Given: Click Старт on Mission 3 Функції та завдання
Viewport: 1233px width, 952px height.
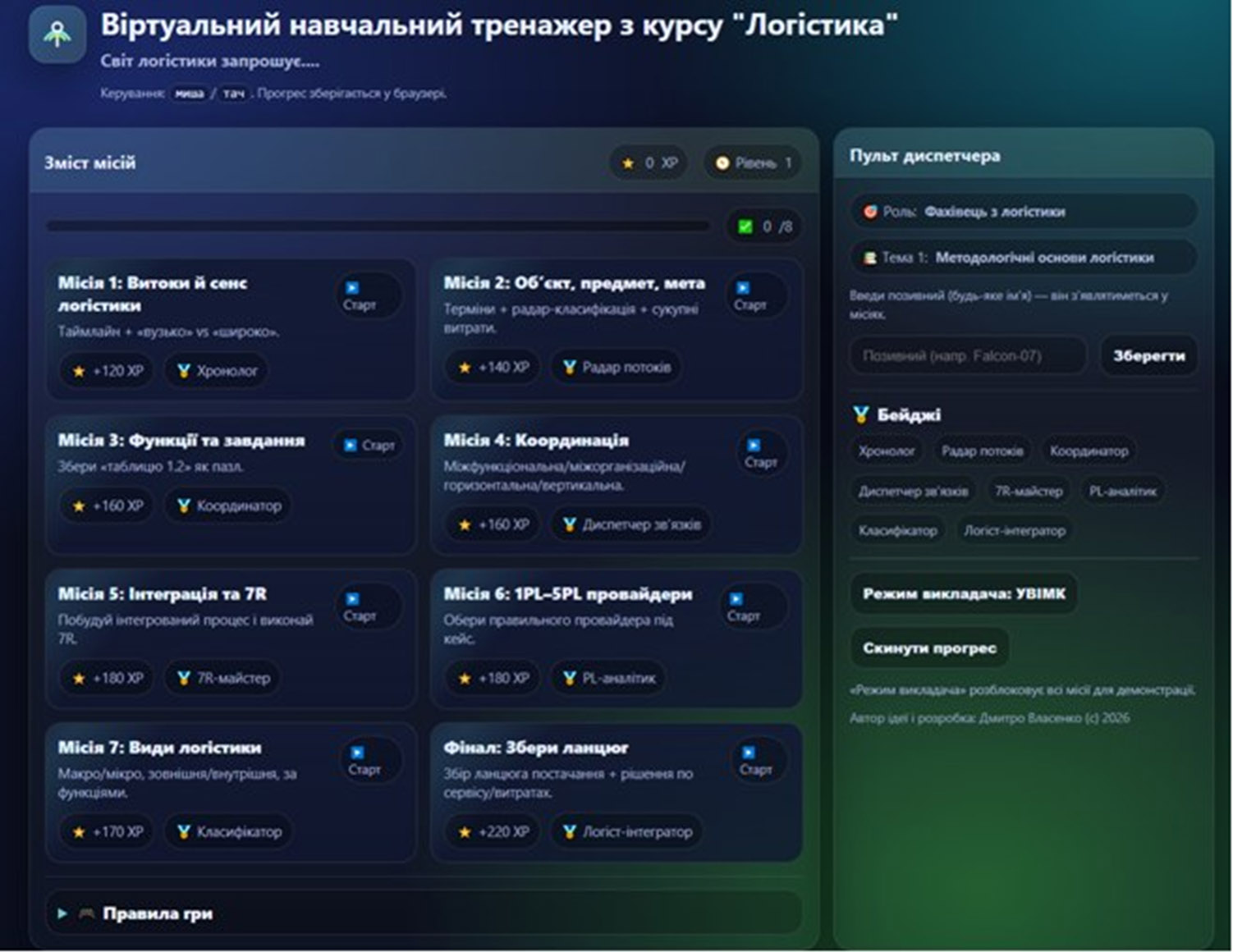Looking at the screenshot, I should 369,445.
